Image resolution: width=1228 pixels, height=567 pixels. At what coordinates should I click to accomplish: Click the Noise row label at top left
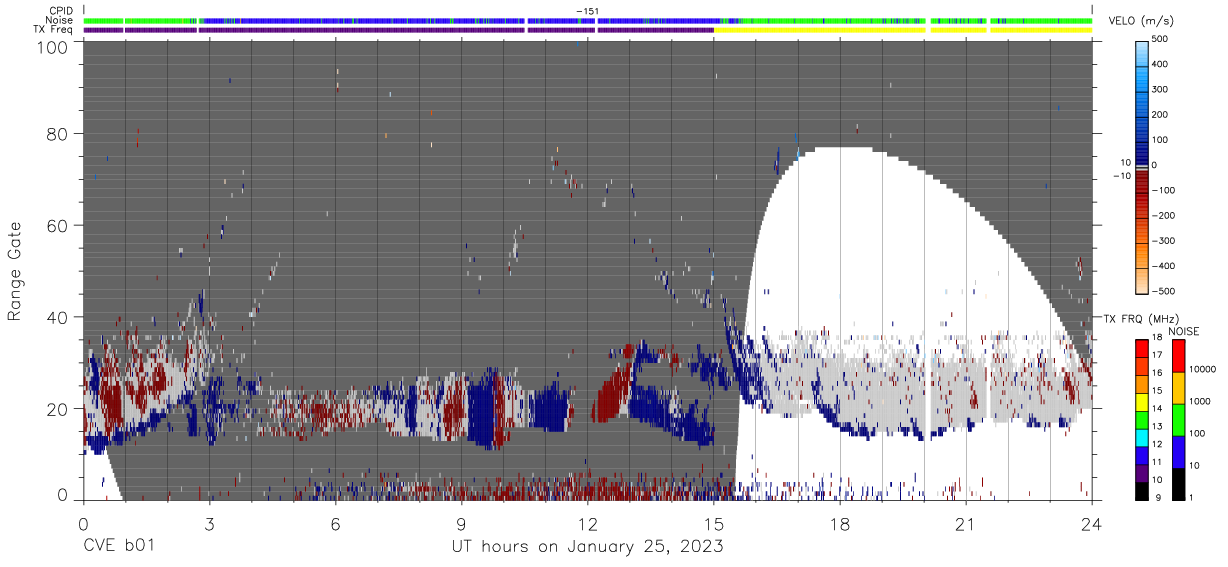[x=59, y=20]
